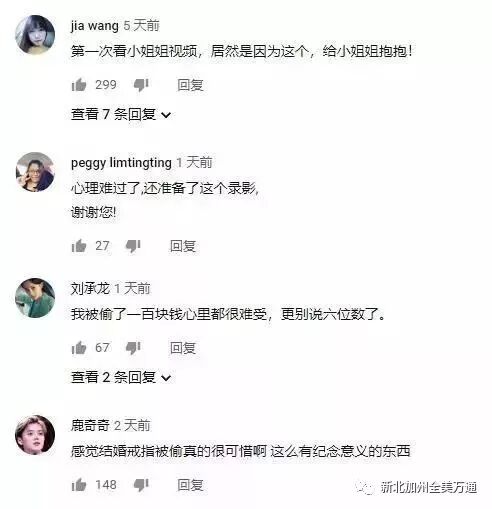Viewport: 492px width, 509px height.
Task: Open the peggy limtingting username link
Action: (x=121, y=163)
